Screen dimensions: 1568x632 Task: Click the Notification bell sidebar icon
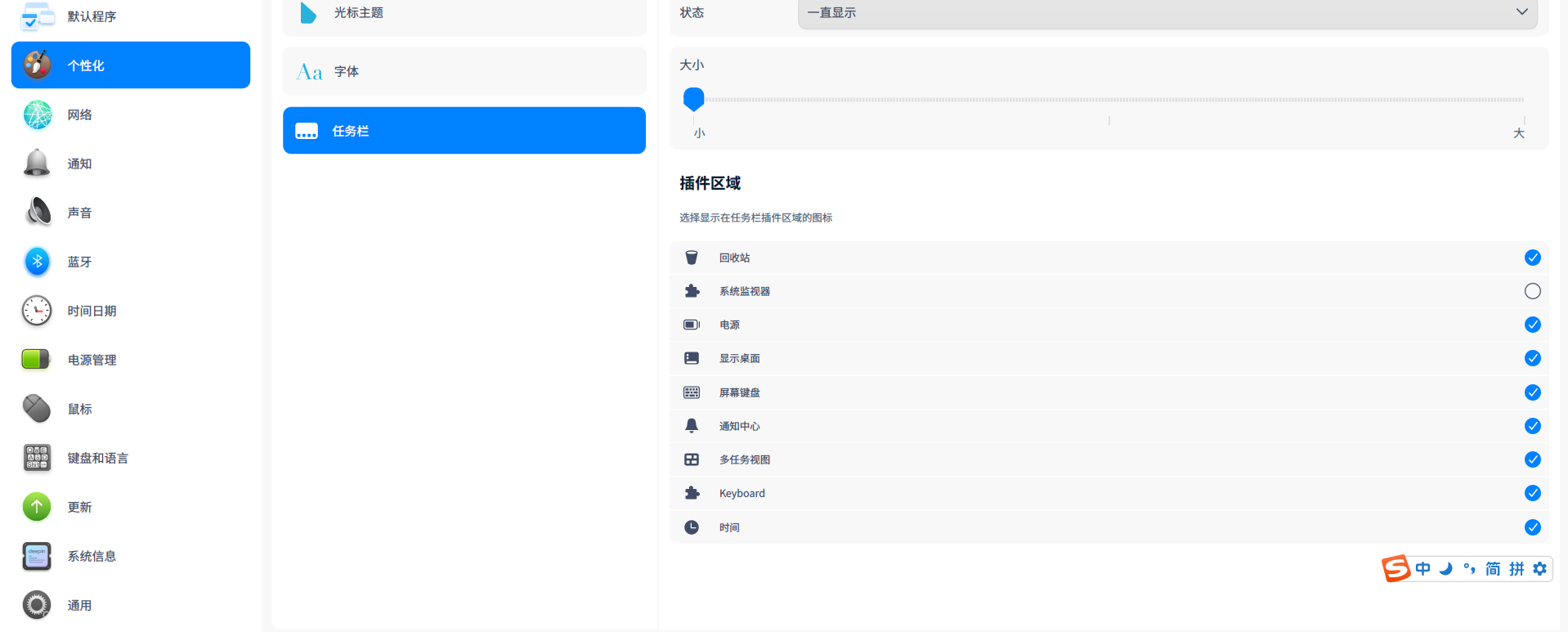click(37, 164)
